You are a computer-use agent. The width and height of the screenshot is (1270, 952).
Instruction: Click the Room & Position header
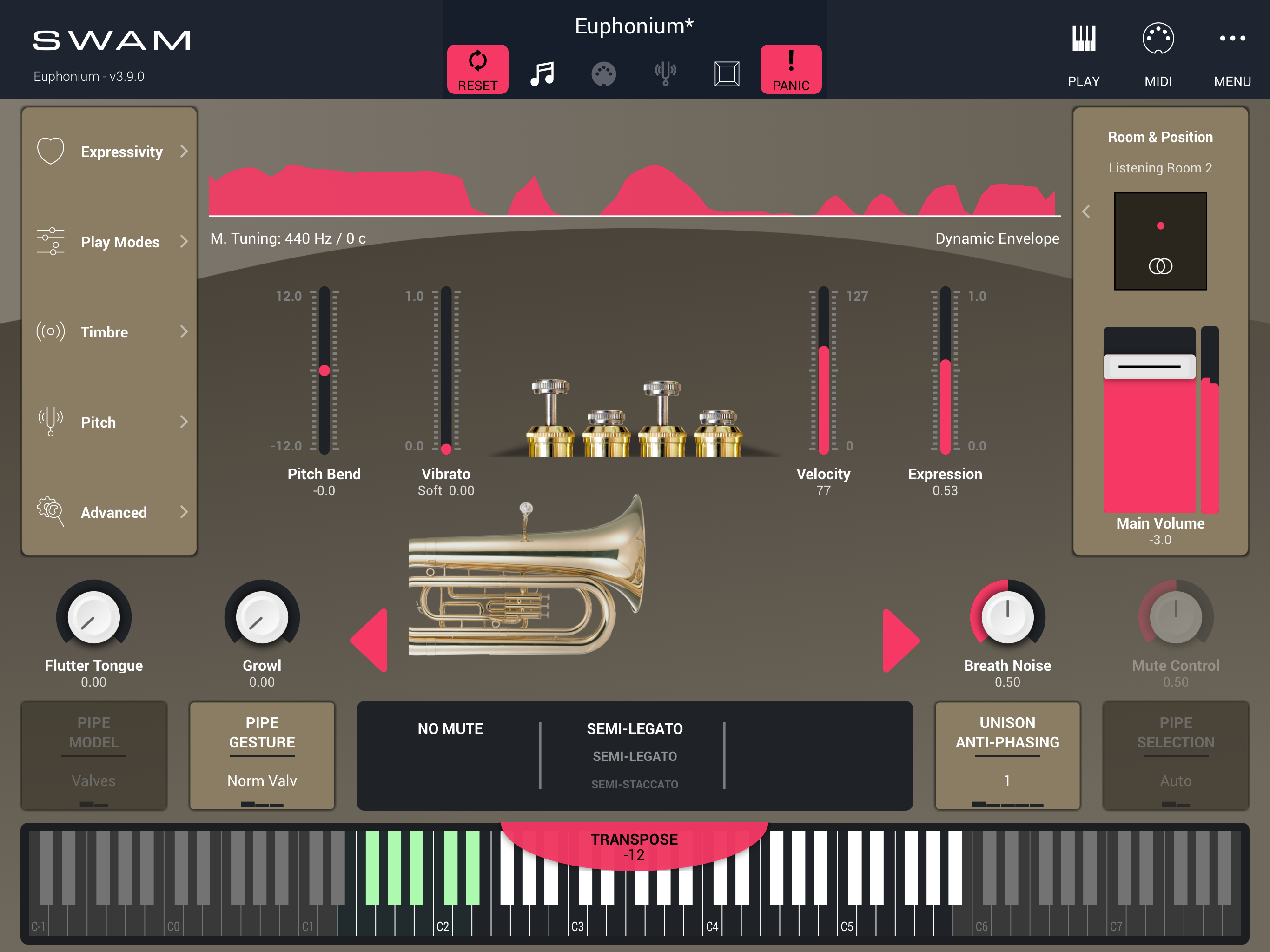tap(1160, 137)
